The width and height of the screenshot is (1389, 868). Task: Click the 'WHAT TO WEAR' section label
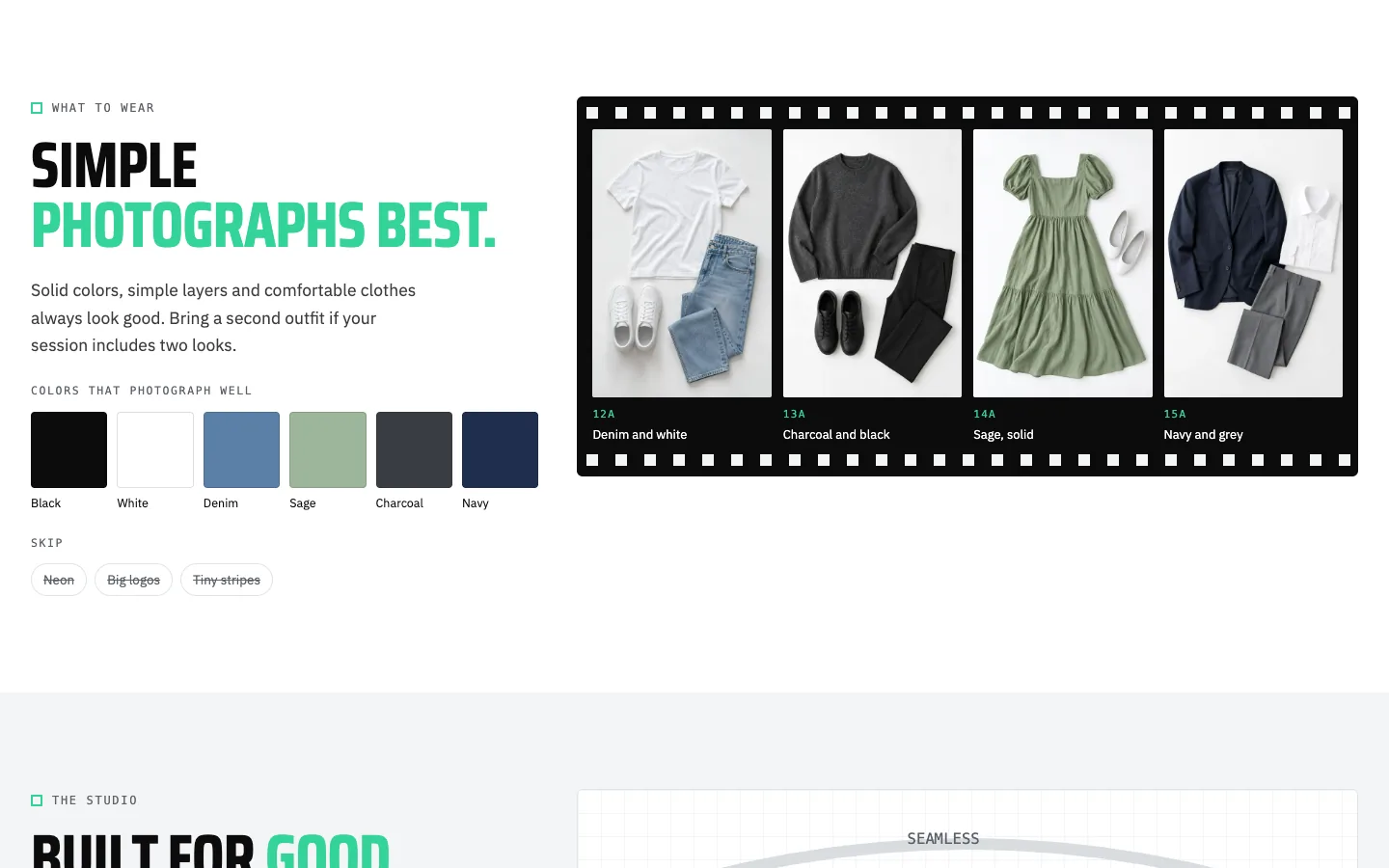[103, 108]
